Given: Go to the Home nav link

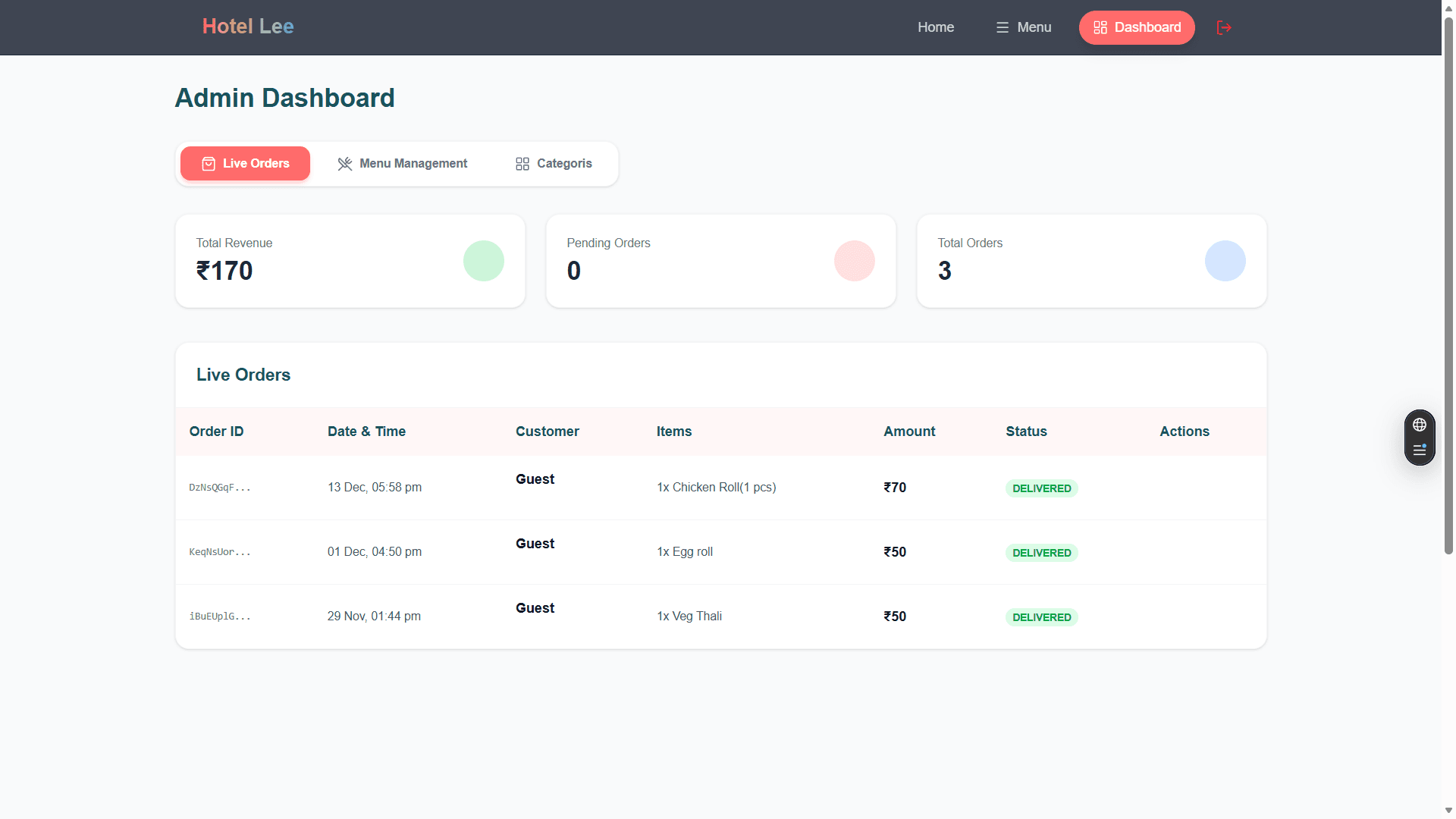Looking at the screenshot, I should [x=936, y=27].
